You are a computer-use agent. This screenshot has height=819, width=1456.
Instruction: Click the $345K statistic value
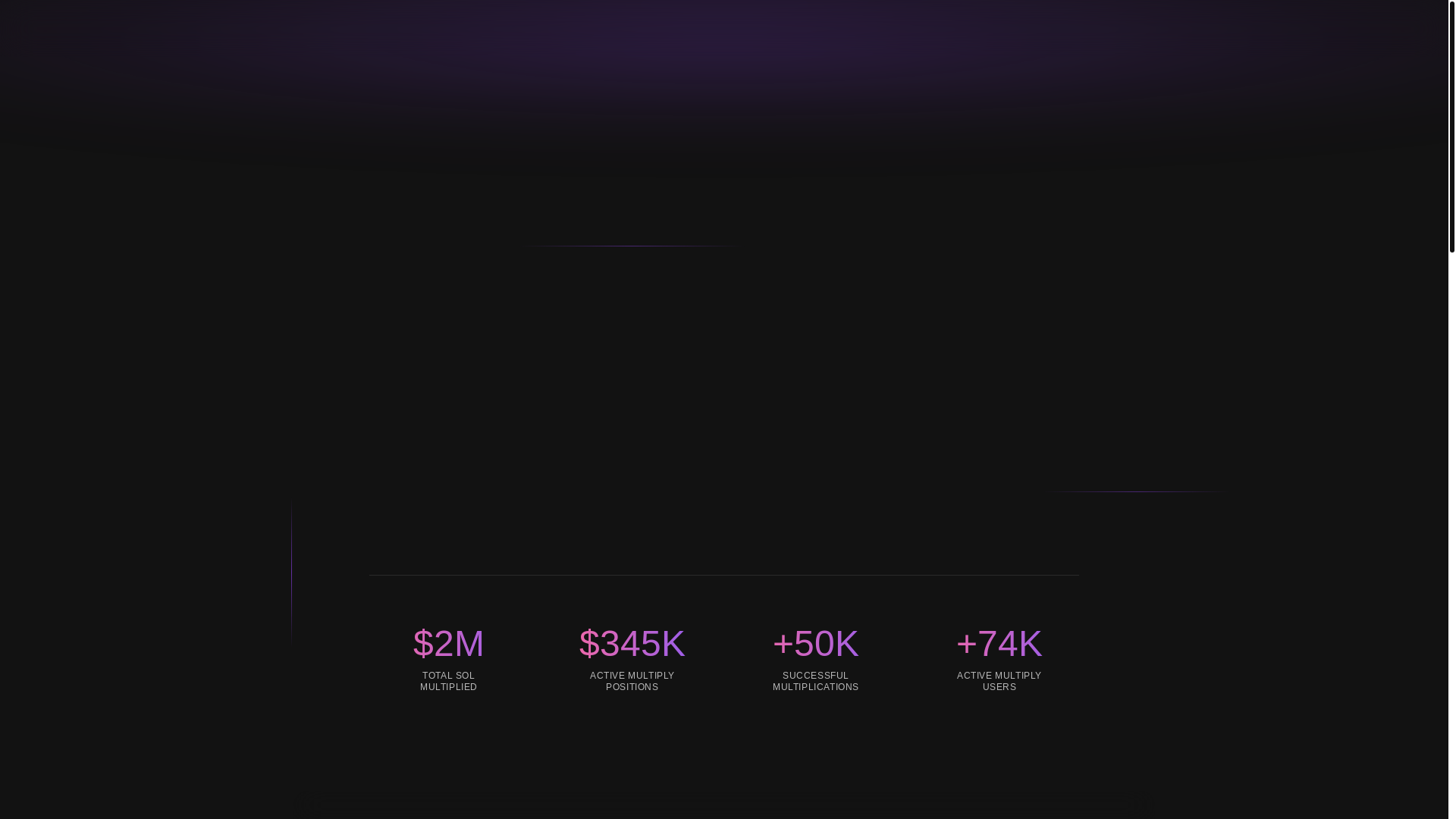click(x=632, y=644)
